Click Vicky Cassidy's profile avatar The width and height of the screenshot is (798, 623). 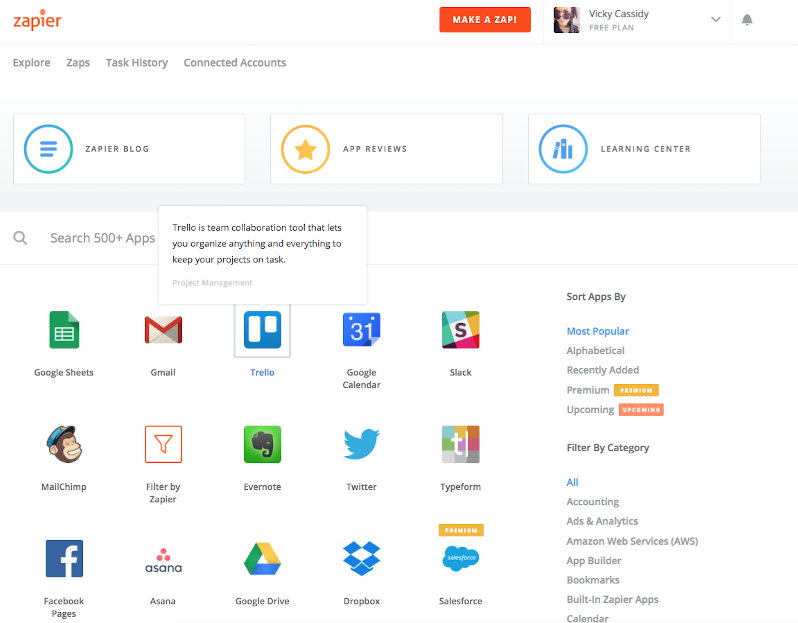566,20
